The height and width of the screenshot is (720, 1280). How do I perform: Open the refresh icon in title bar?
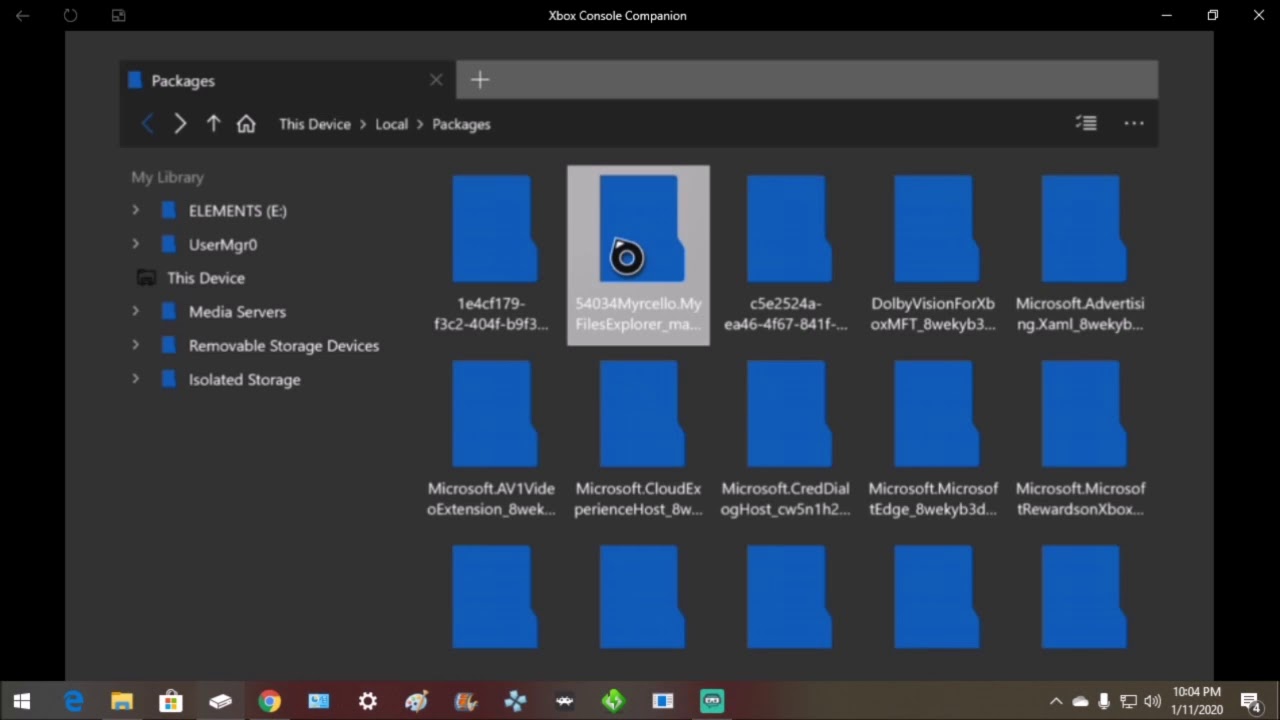point(69,15)
